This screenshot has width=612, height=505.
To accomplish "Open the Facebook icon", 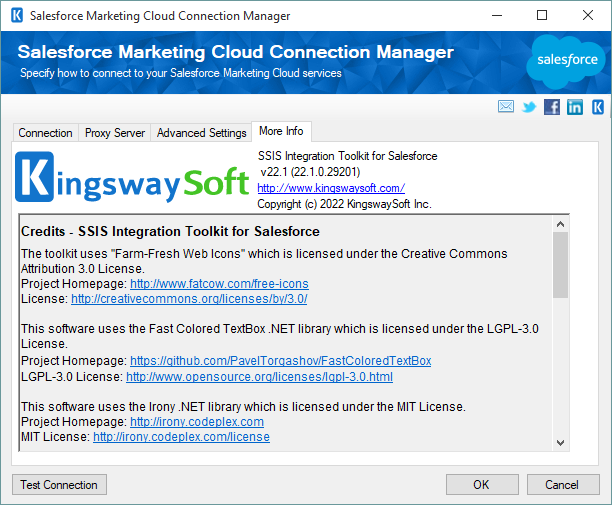I will point(552,107).
